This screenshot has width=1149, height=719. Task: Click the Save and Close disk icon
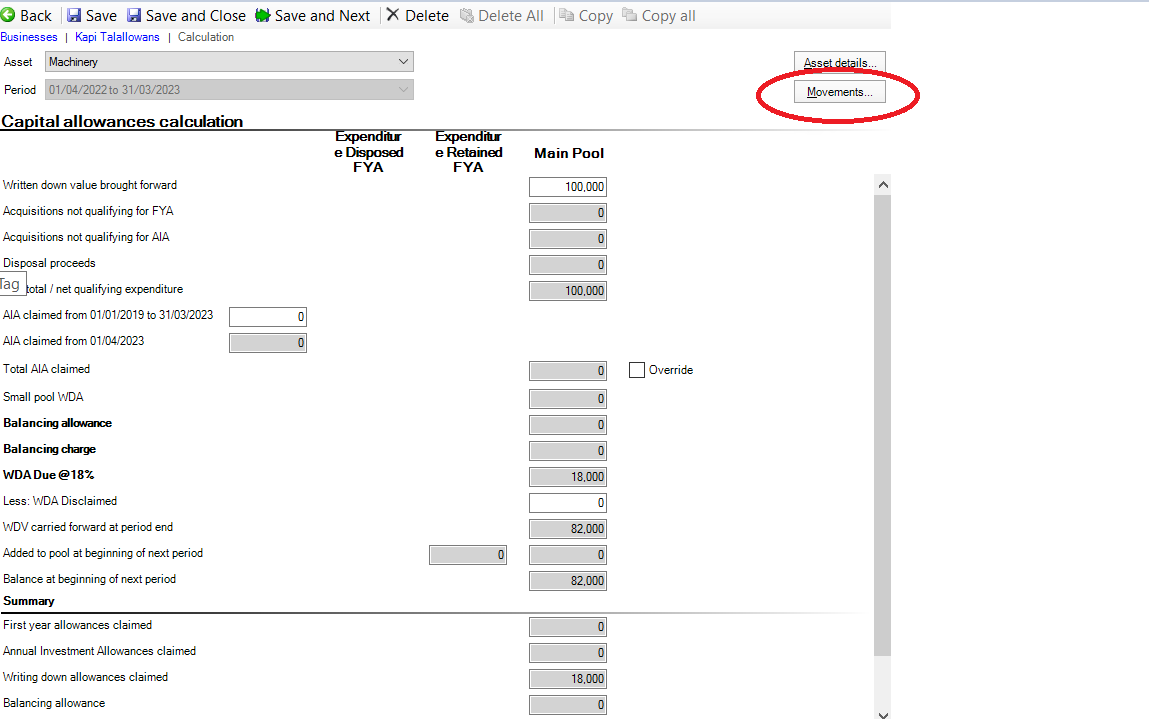pyautogui.click(x=134, y=15)
